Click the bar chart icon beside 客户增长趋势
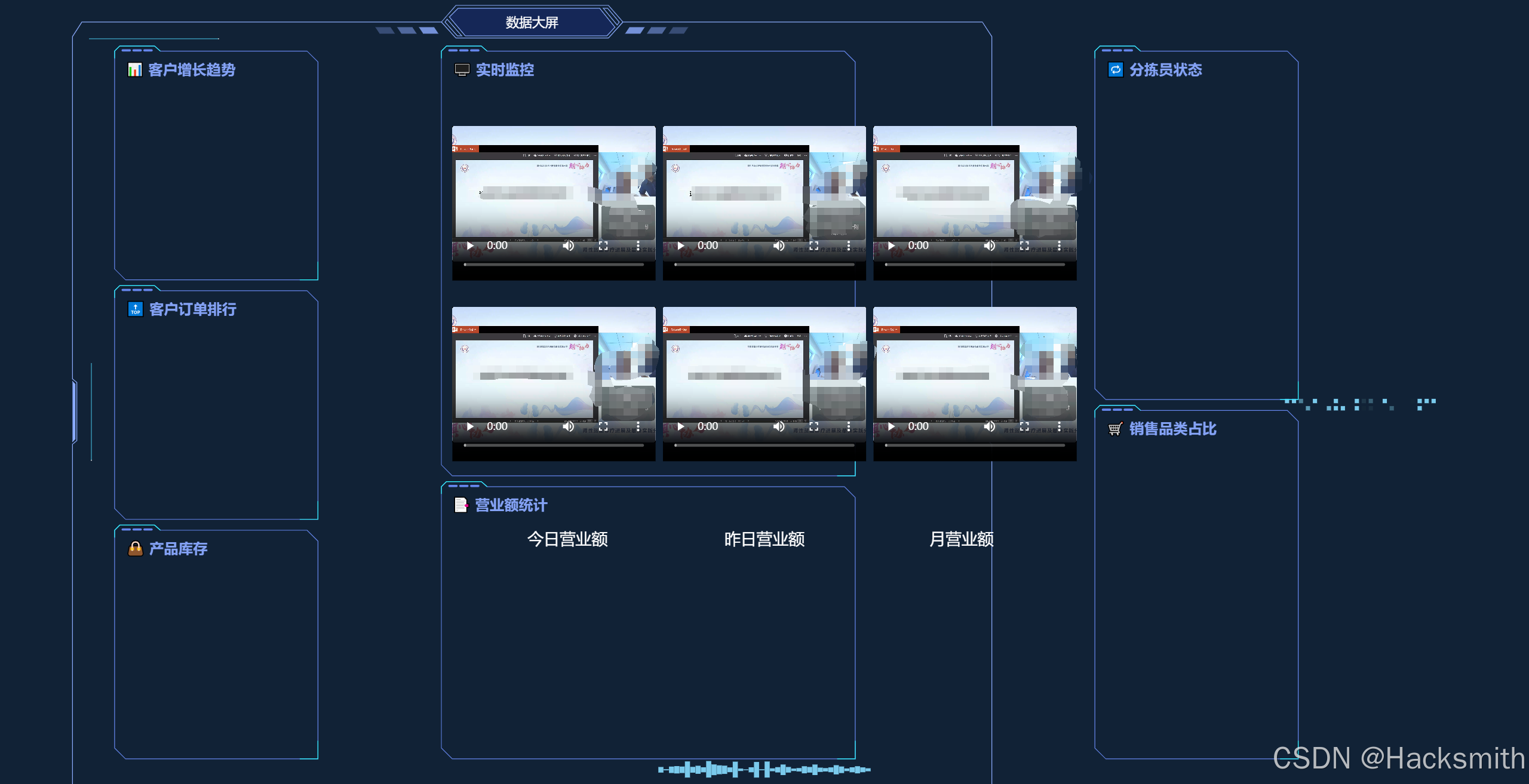Image resolution: width=1529 pixels, height=784 pixels. click(x=135, y=70)
